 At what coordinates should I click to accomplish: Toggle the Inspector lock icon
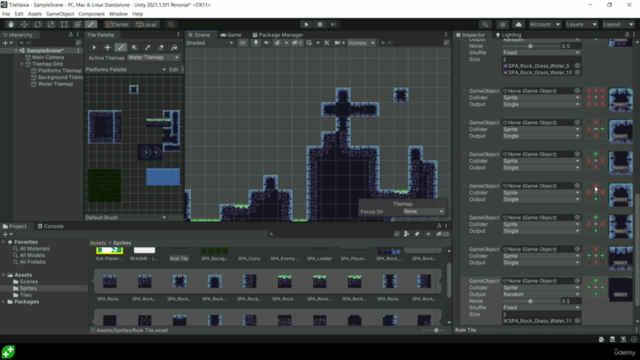coord(627,35)
